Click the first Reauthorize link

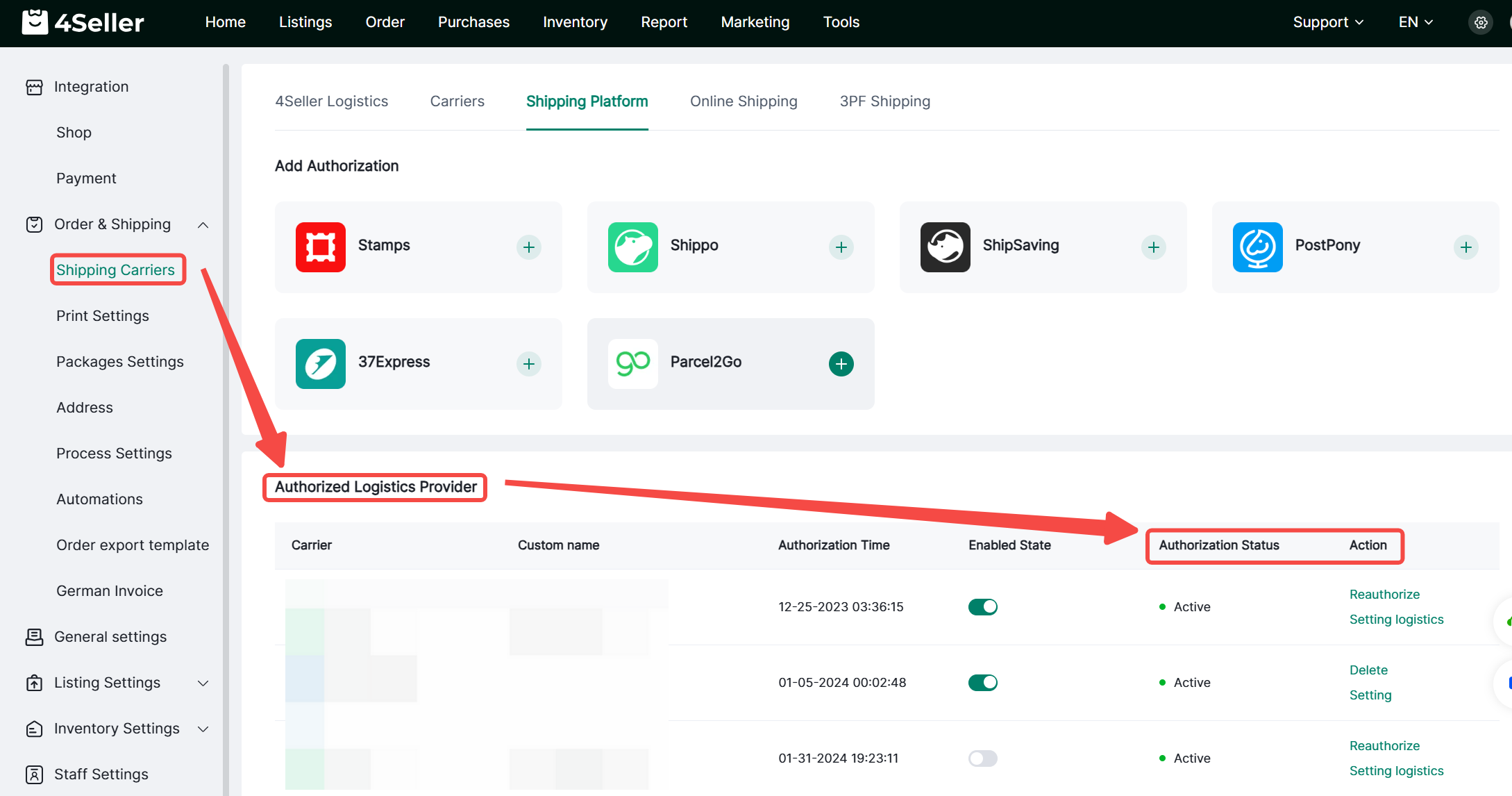point(1384,595)
